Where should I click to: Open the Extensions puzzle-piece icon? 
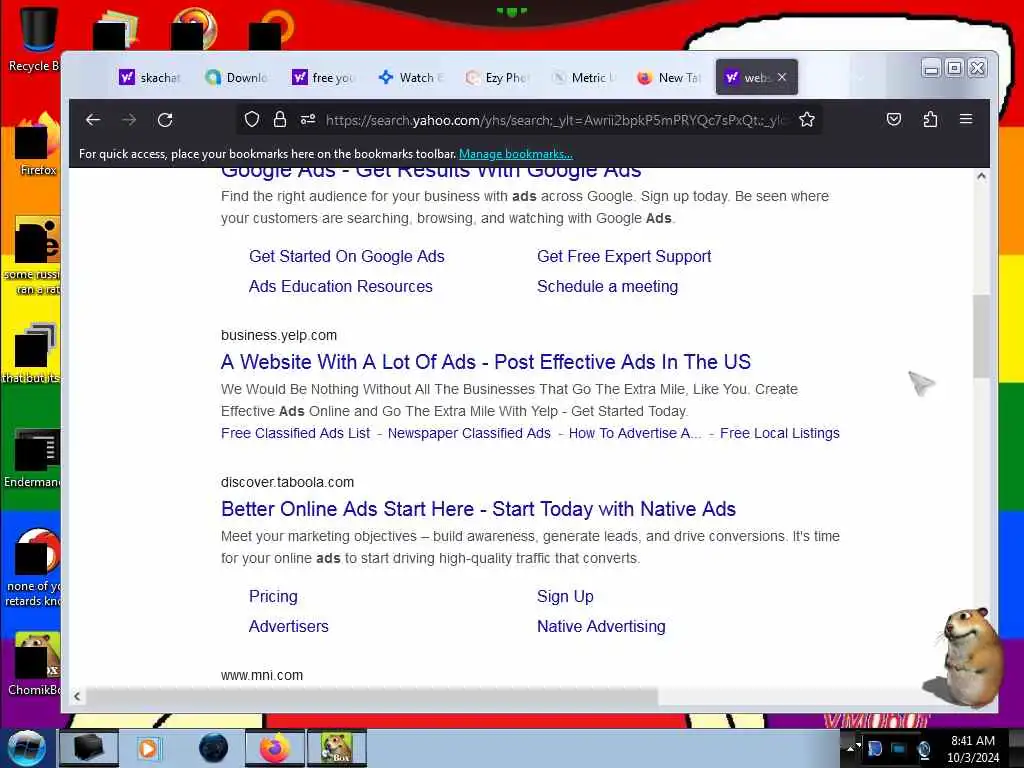click(930, 120)
